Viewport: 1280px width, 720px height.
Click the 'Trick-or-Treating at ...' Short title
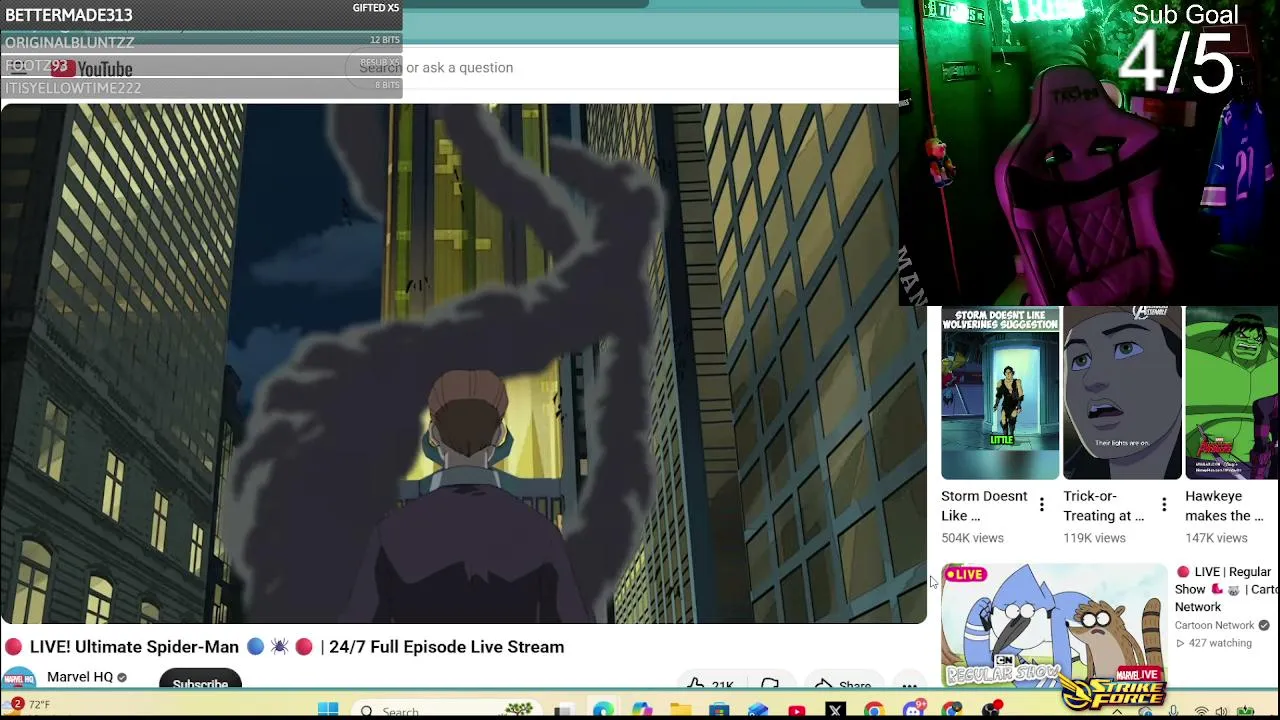click(1104, 506)
